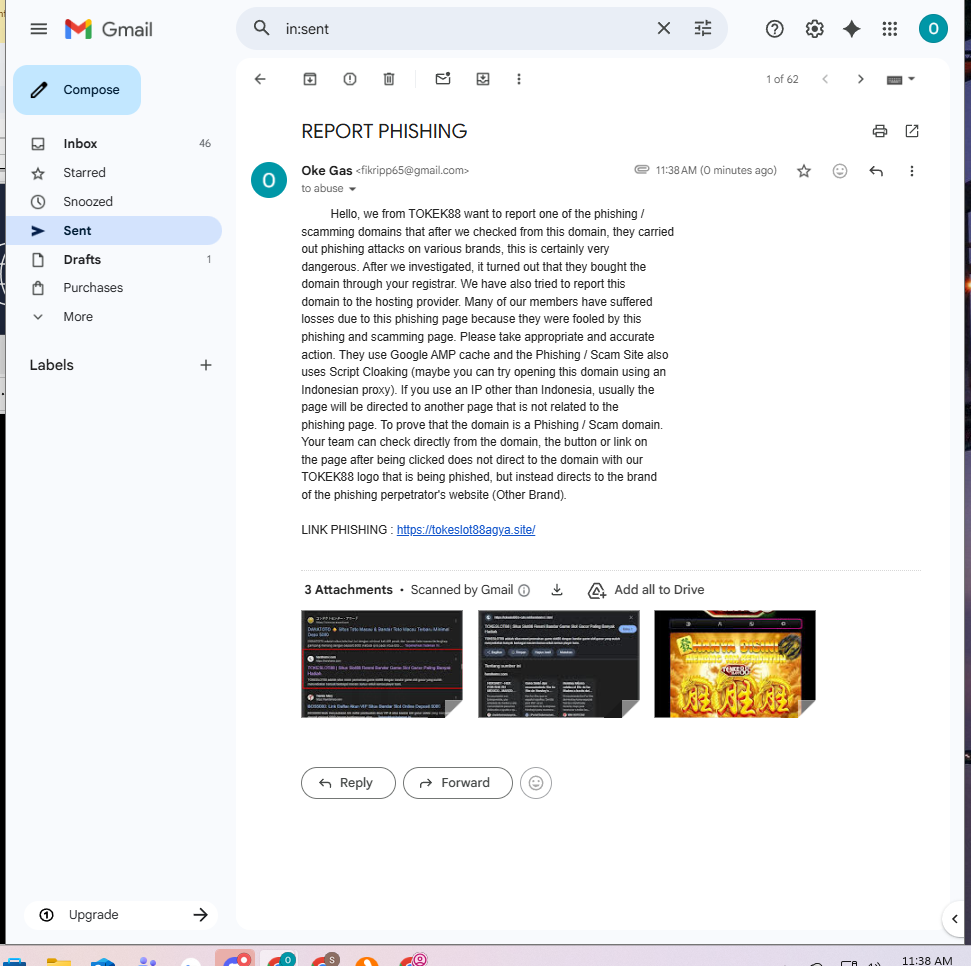Open the Google apps grid
971x966 pixels.
[x=889, y=29]
